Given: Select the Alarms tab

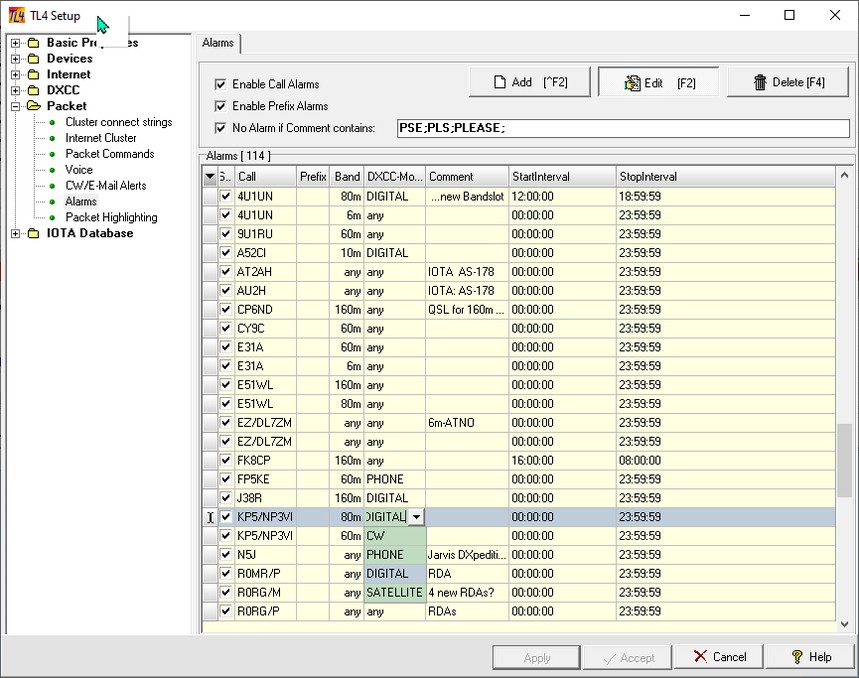Looking at the screenshot, I should point(218,43).
